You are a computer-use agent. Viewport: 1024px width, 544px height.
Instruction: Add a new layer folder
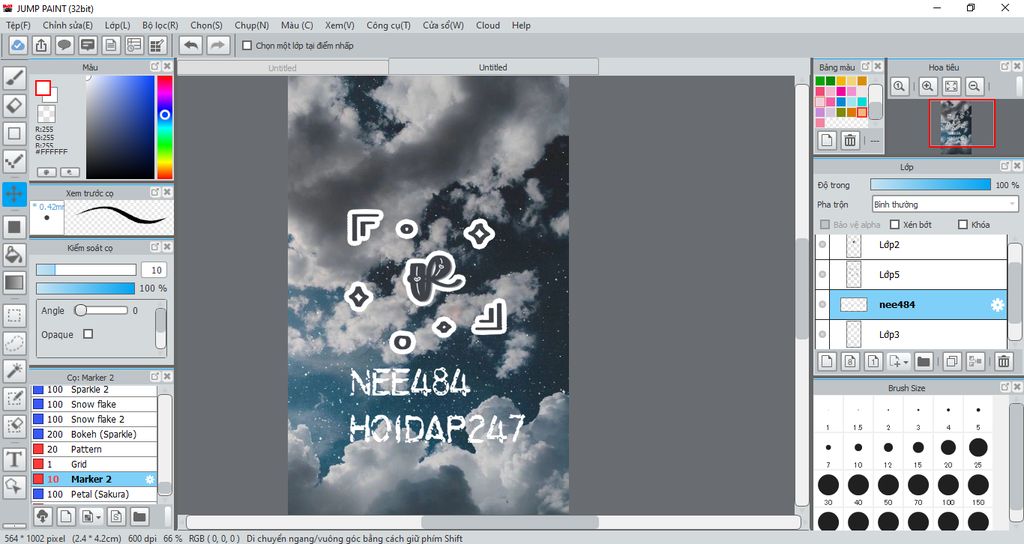(923, 361)
